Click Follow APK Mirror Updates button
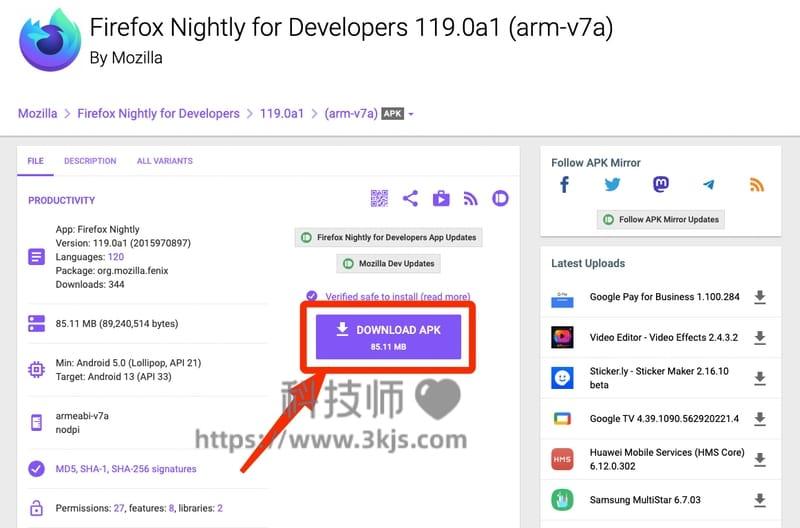 point(661,219)
